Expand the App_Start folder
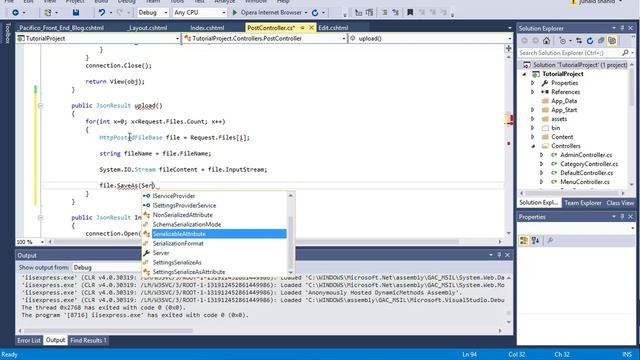Screen dimensions: 640x360 pos(533,110)
